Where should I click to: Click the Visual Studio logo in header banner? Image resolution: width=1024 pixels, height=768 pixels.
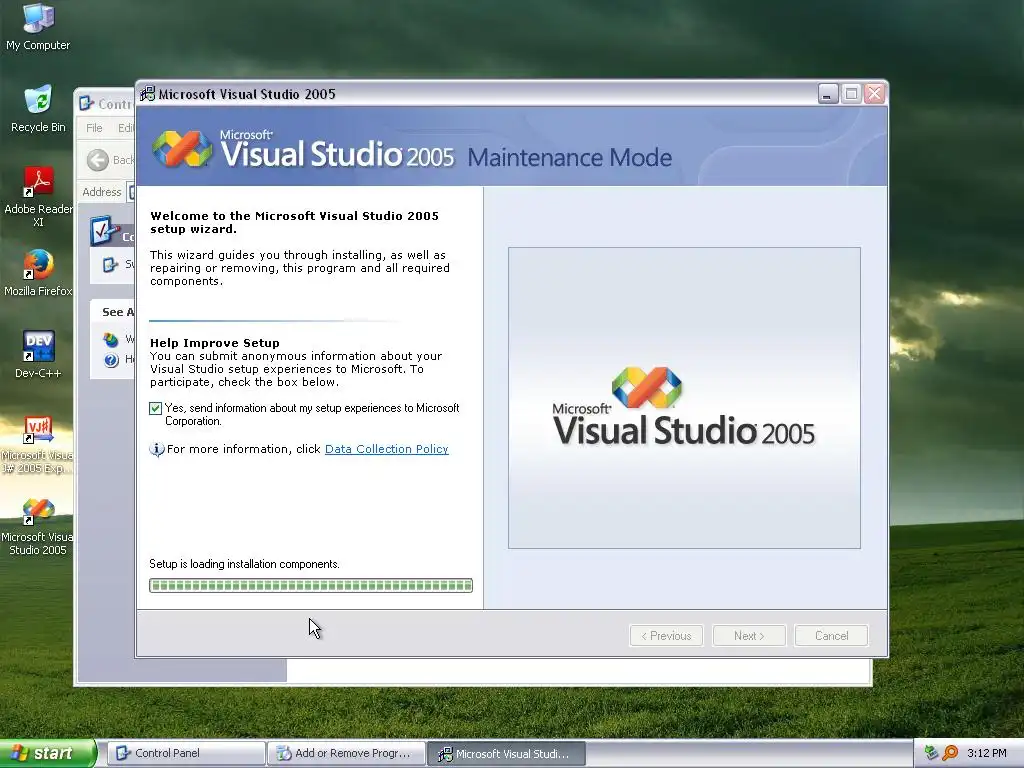[182, 149]
